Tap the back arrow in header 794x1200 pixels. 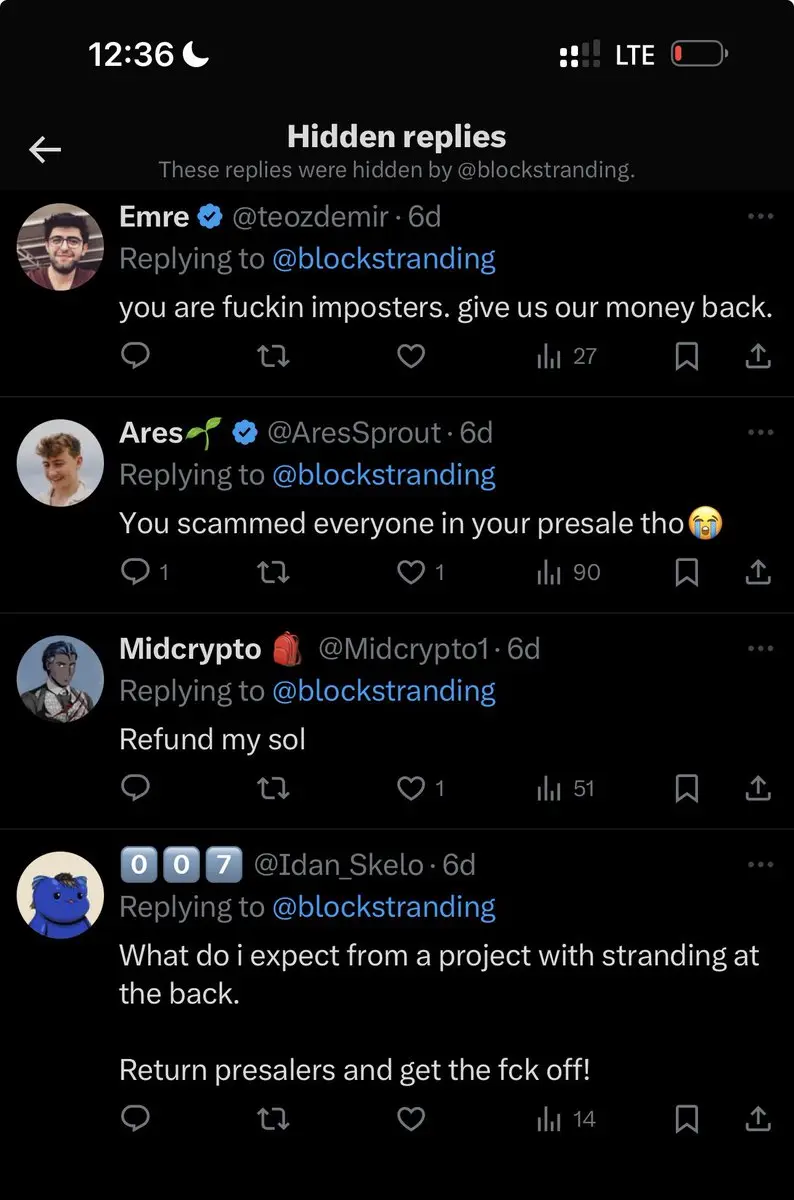point(45,150)
